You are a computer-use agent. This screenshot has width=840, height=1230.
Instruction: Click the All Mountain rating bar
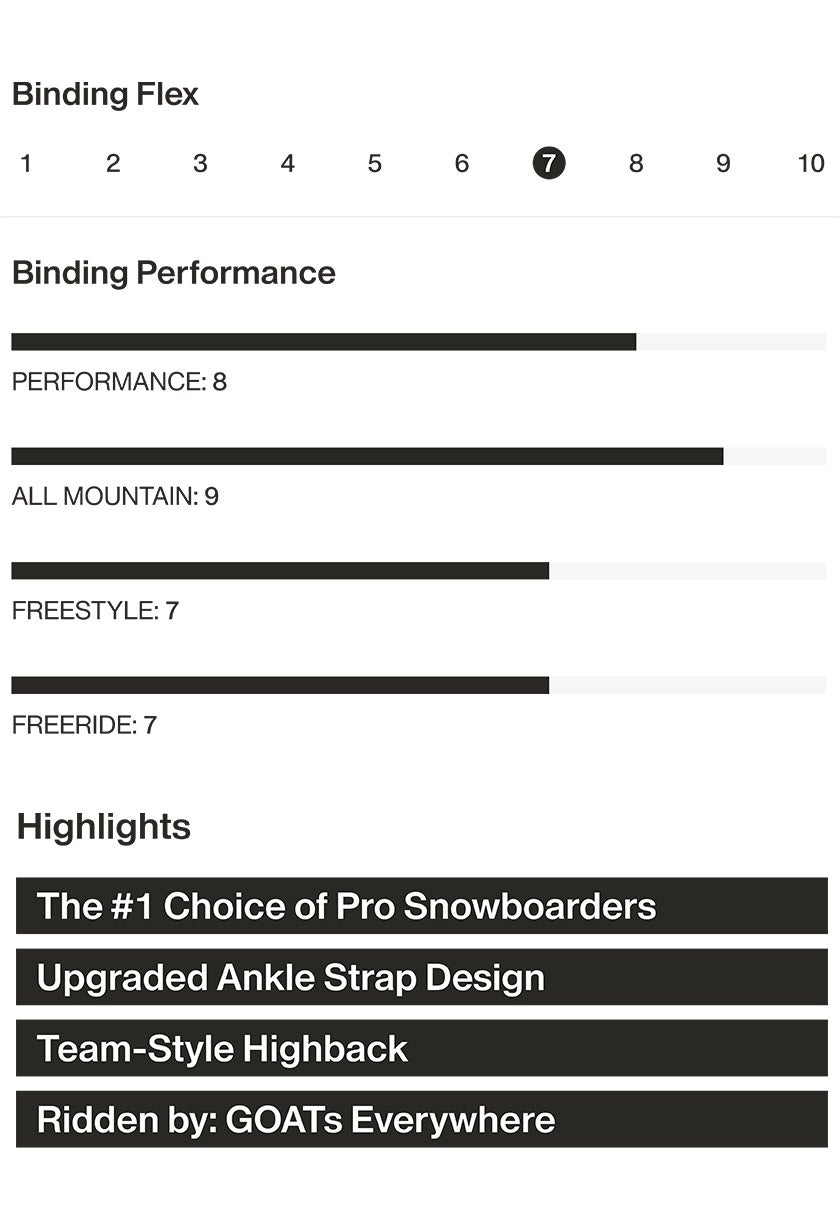coord(419,456)
